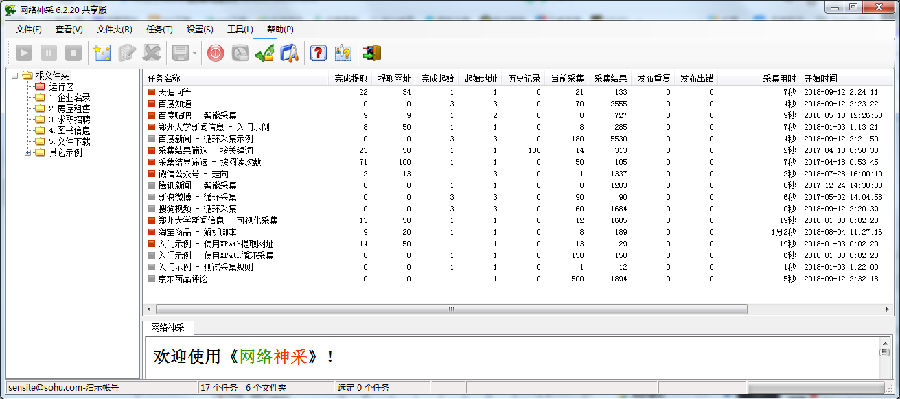Create a new task via starred toolbar icon
The image size is (900, 399).
pyautogui.click(x=102, y=53)
